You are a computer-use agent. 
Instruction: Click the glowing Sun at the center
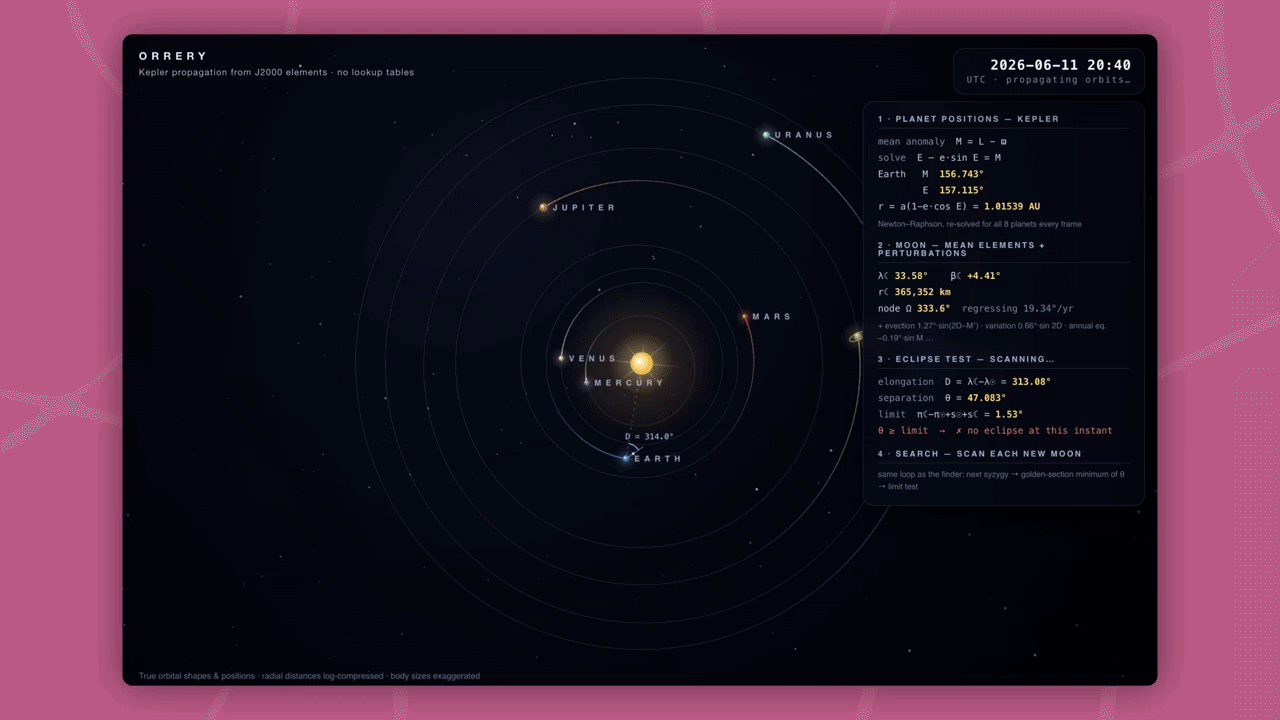pyautogui.click(x=641, y=363)
